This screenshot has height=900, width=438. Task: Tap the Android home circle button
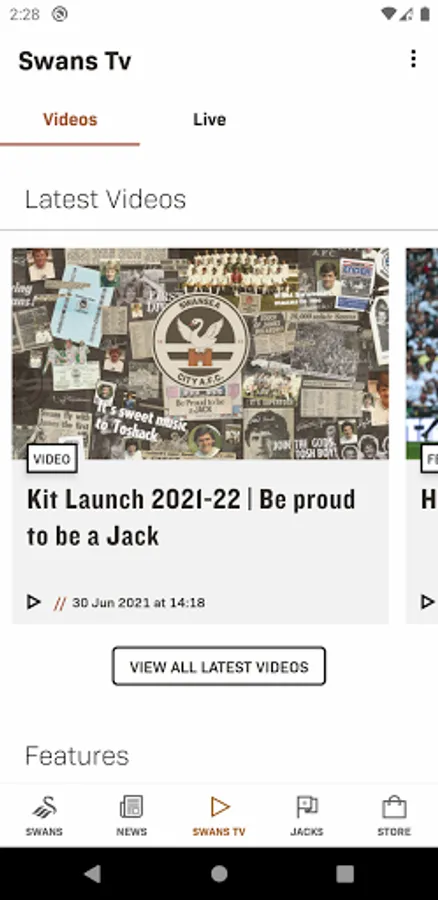click(x=219, y=874)
